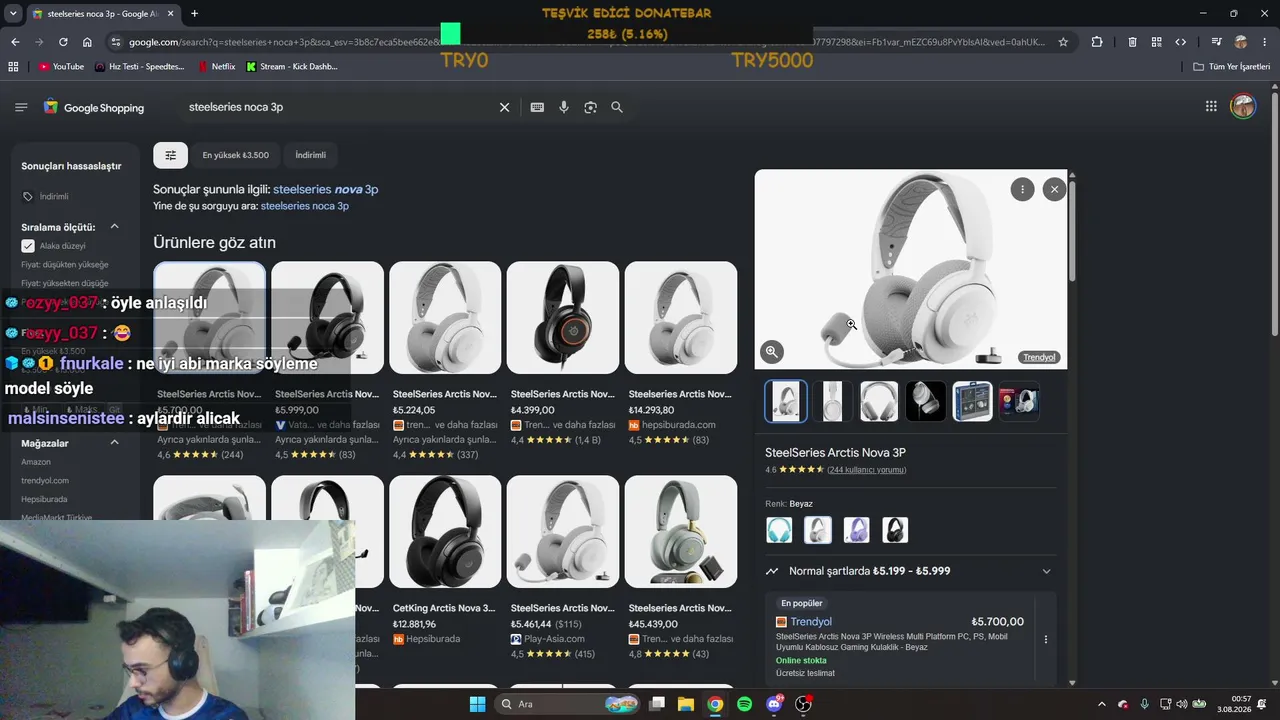Screen dimensions: 1280x720
Task: Collapse the Mağazalar filter section
Action: pos(114,443)
